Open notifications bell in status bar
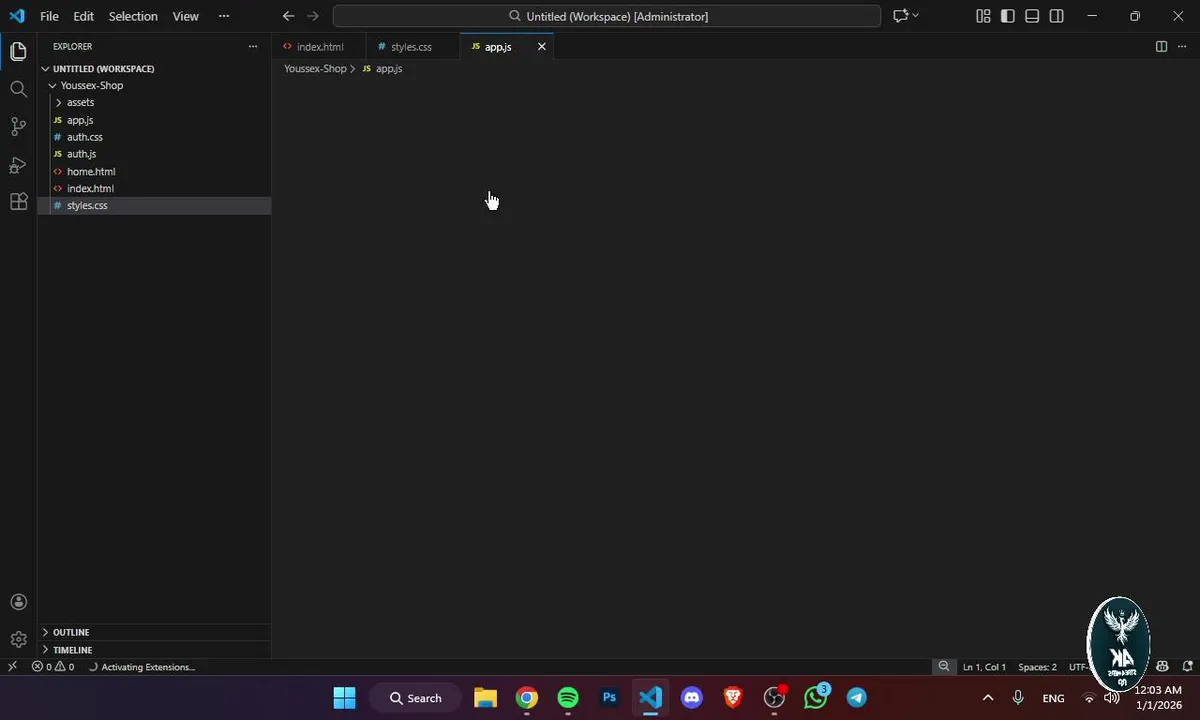This screenshot has width=1200, height=720. click(1188, 667)
